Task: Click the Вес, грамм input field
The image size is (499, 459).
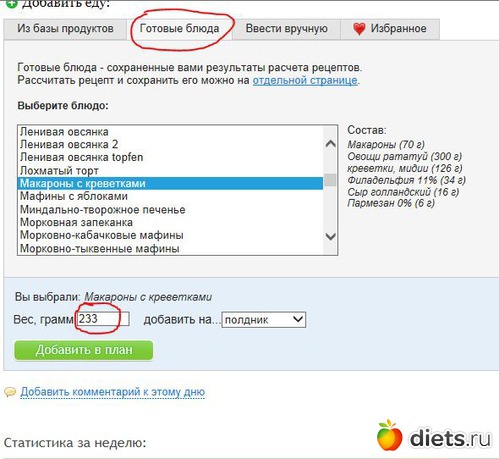Action: [103, 319]
